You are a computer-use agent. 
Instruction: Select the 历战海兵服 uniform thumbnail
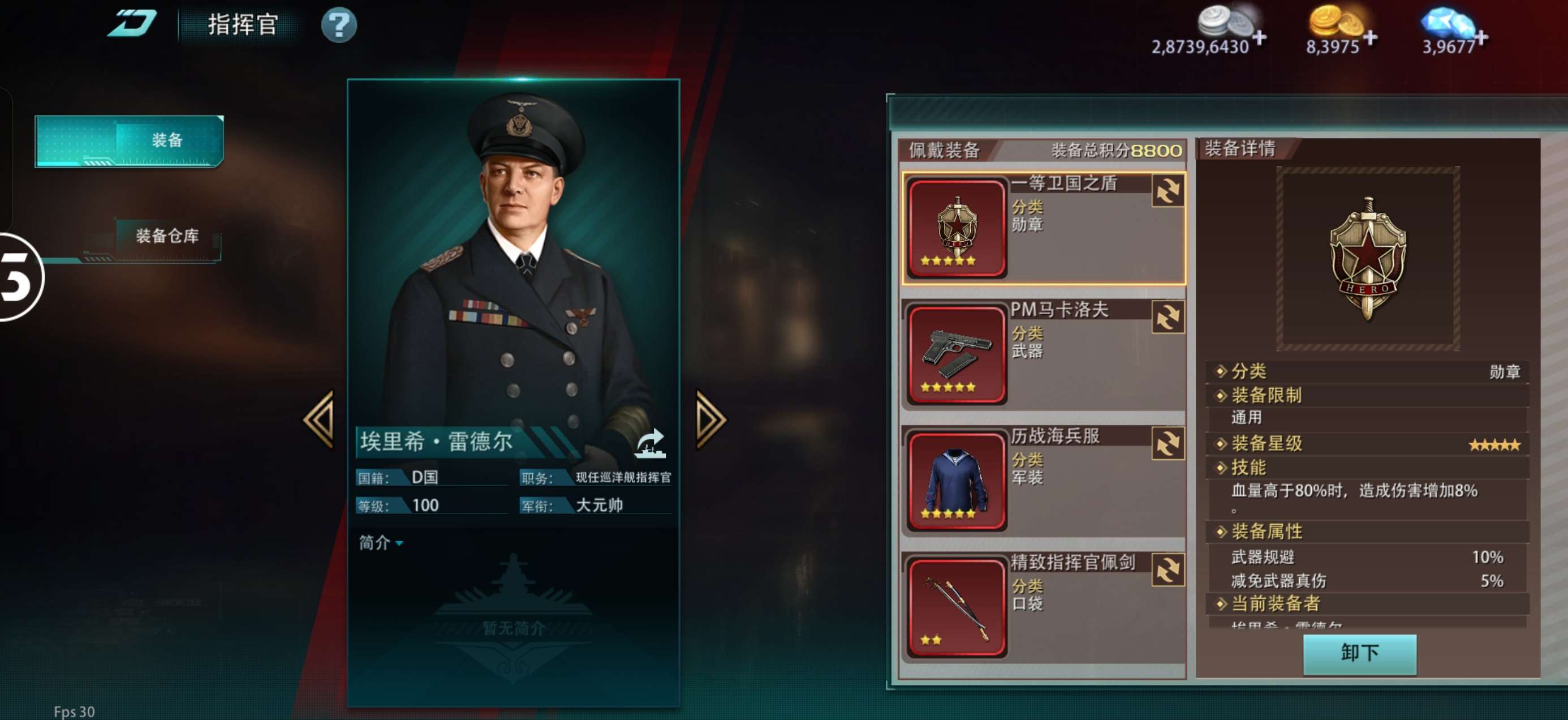pos(957,481)
